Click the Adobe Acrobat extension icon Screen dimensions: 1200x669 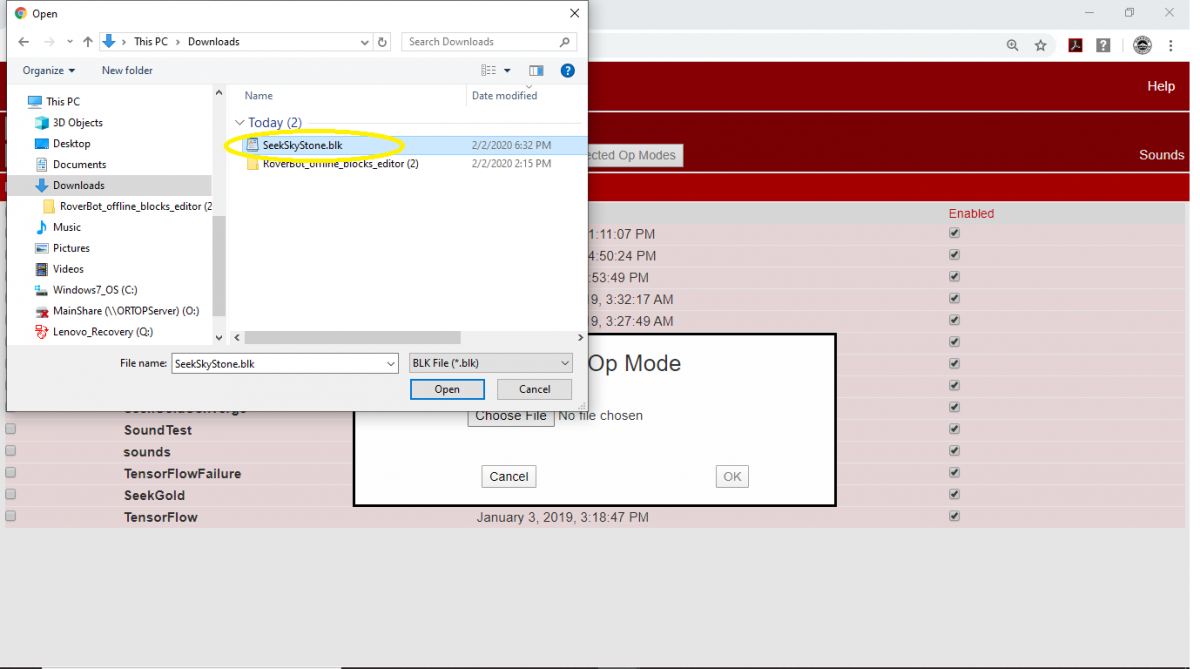coord(1075,45)
